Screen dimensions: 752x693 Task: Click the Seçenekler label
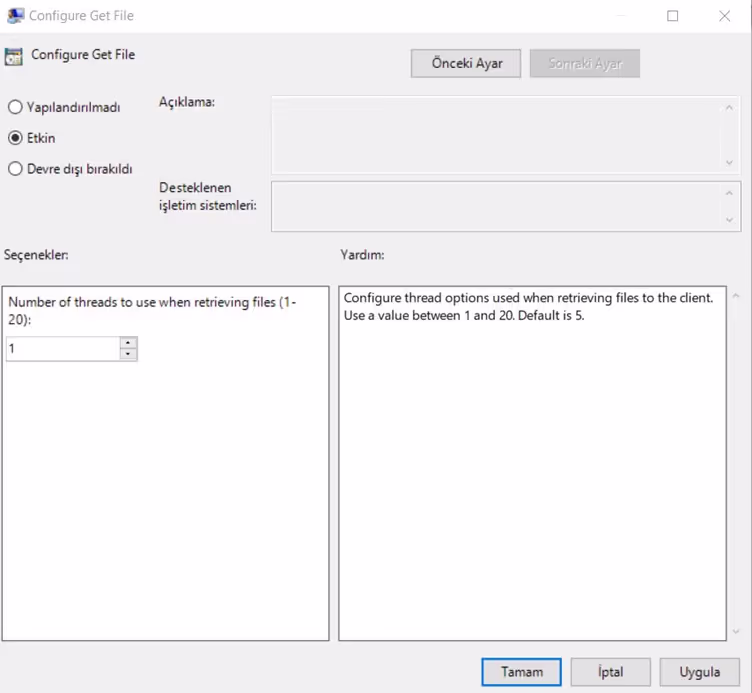point(36,255)
